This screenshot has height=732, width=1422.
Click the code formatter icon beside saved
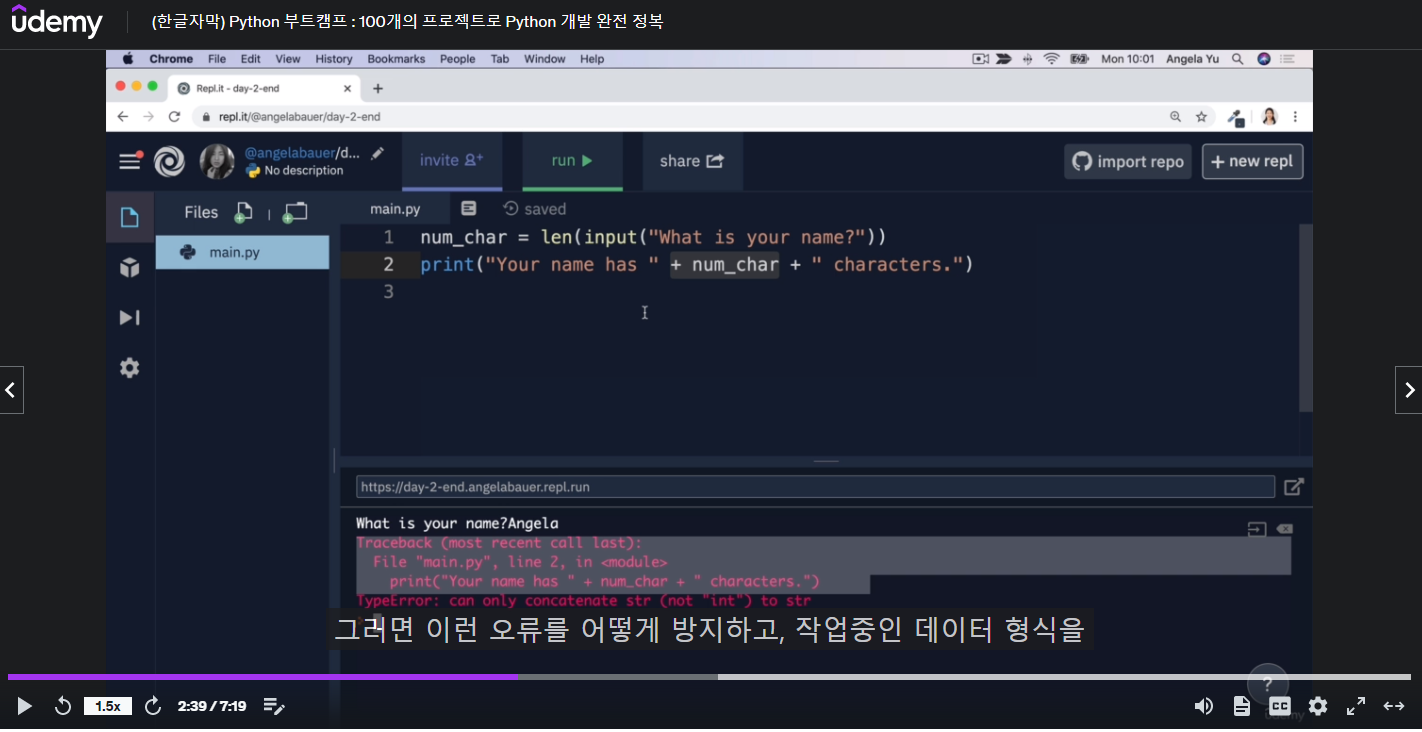point(468,208)
